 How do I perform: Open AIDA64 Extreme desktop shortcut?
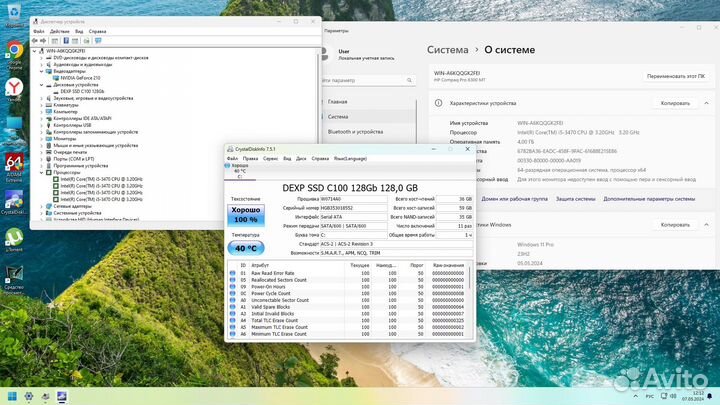tap(14, 168)
